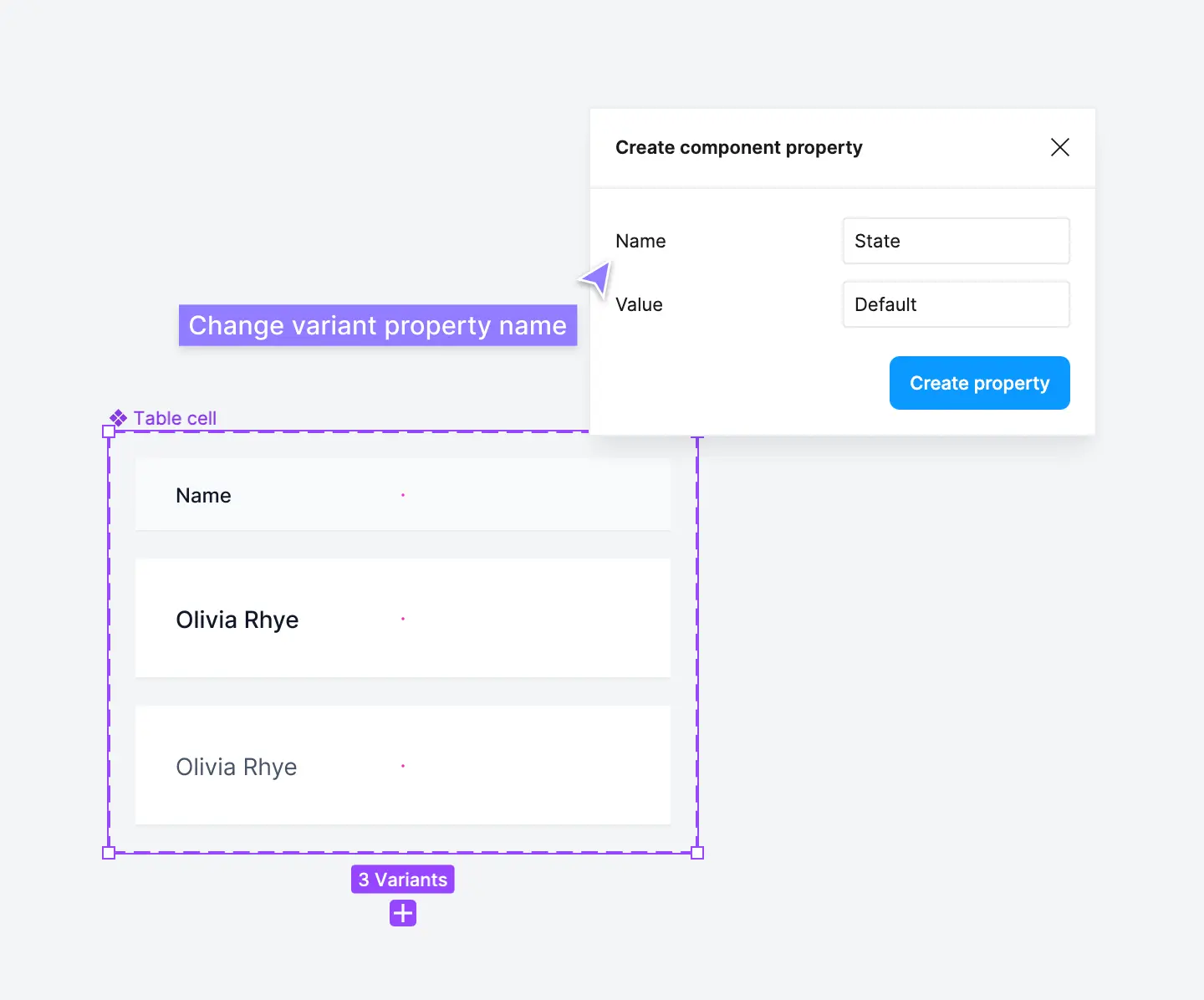This screenshot has width=1204, height=1000.
Task: Select the pink dot on the Name variant
Action: pyautogui.click(x=403, y=495)
